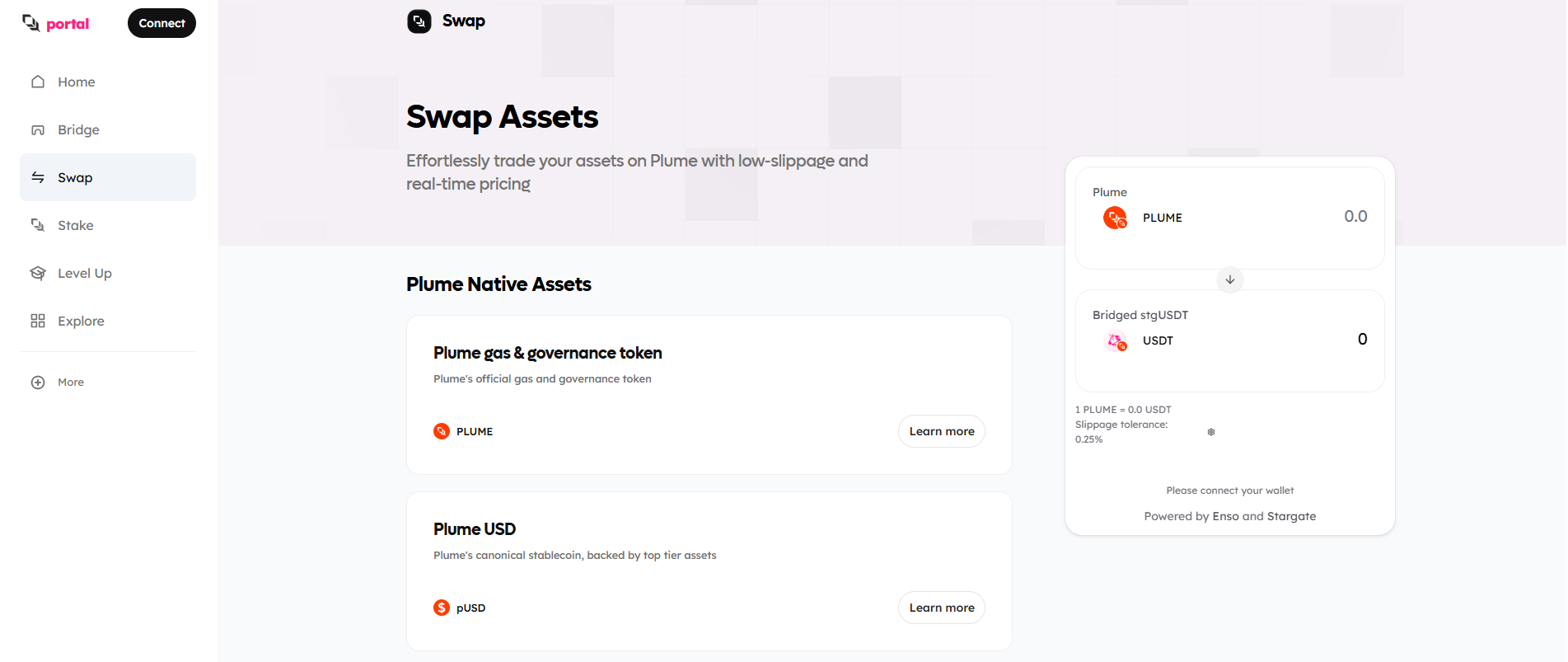
Task: Click the slippage tolerance settings gear
Action: pos(1211,432)
